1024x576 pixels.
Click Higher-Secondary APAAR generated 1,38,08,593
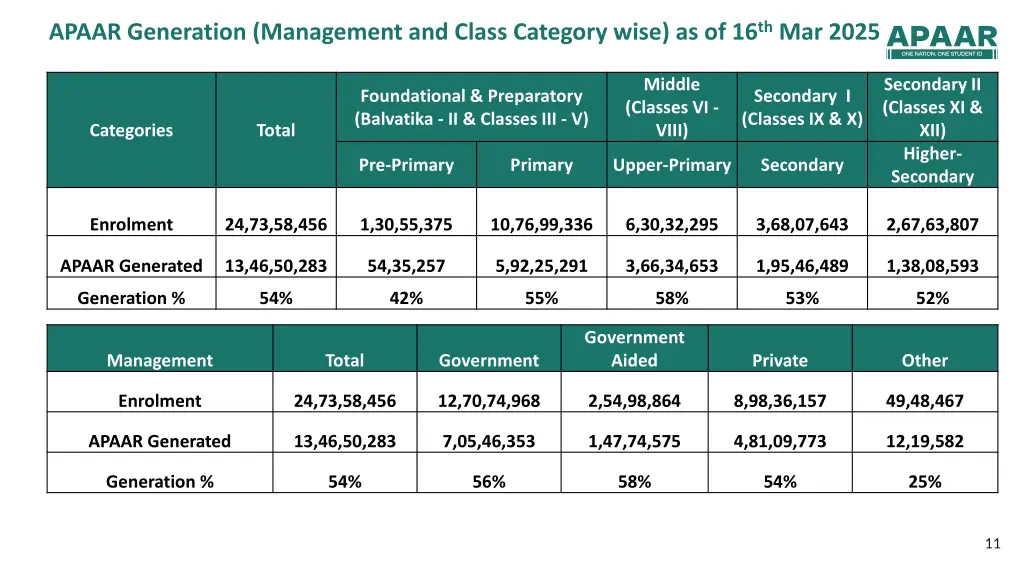(933, 266)
